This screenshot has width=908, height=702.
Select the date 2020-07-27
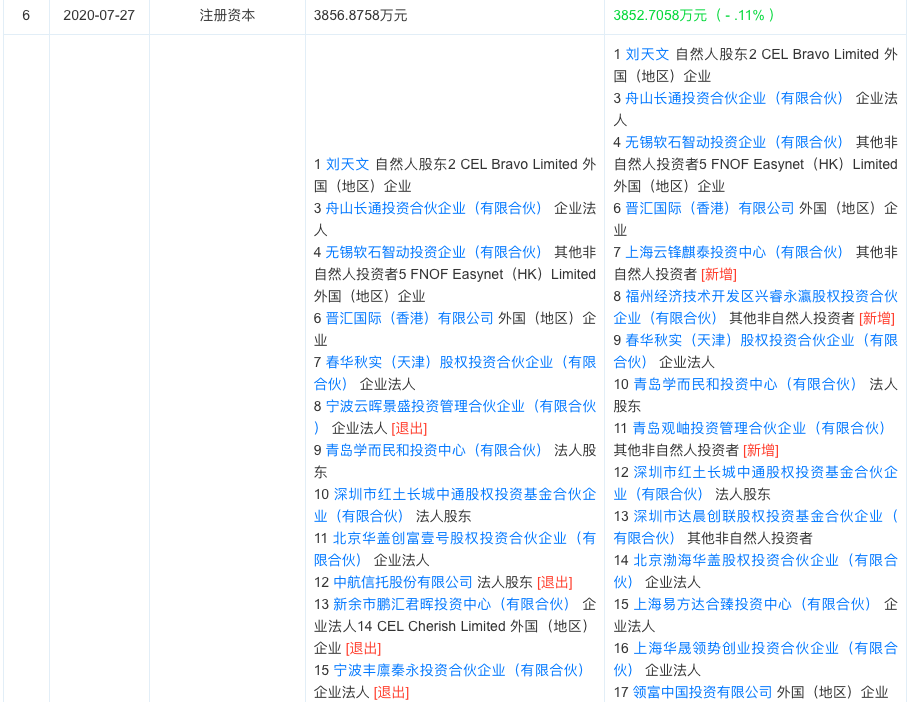click(99, 16)
